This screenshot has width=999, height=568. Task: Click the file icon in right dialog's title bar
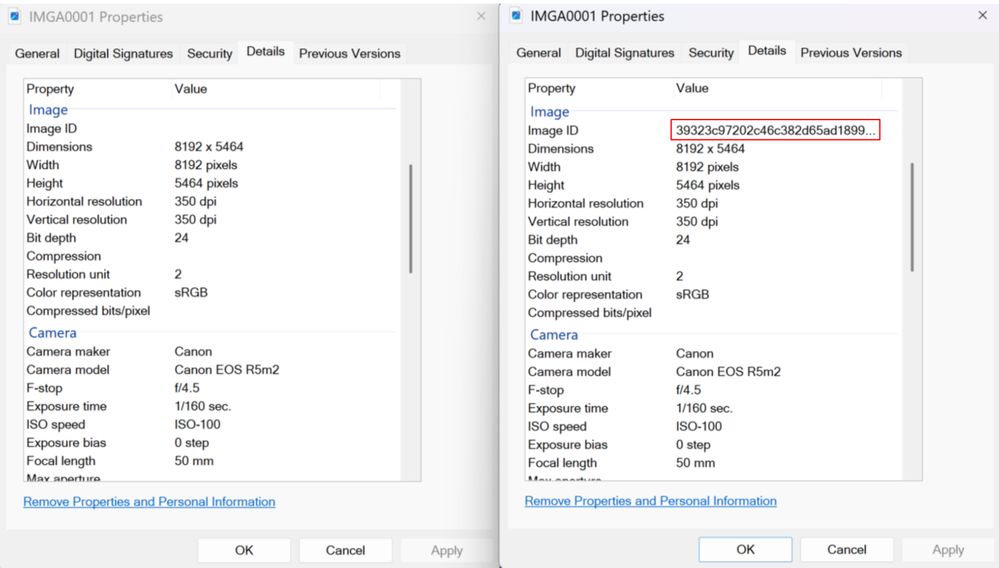[x=516, y=16]
